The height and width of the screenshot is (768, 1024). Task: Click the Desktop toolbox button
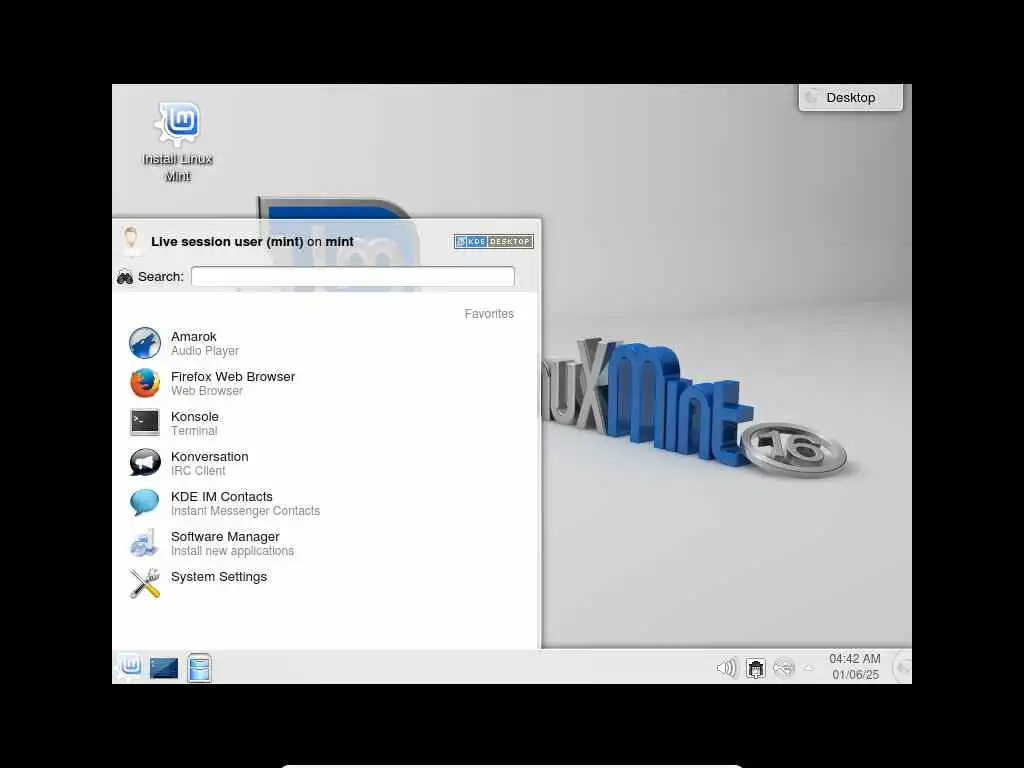click(850, 97)
